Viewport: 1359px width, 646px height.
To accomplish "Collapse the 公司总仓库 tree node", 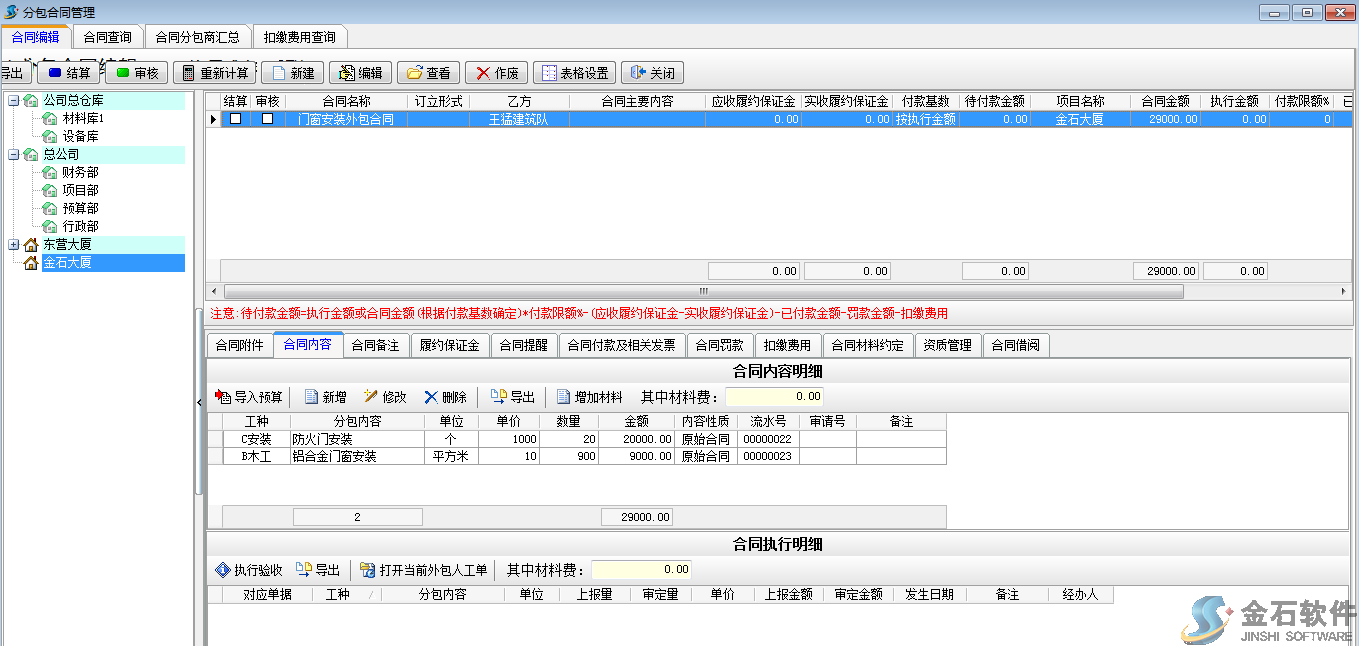I will click(x=13, y=100).
